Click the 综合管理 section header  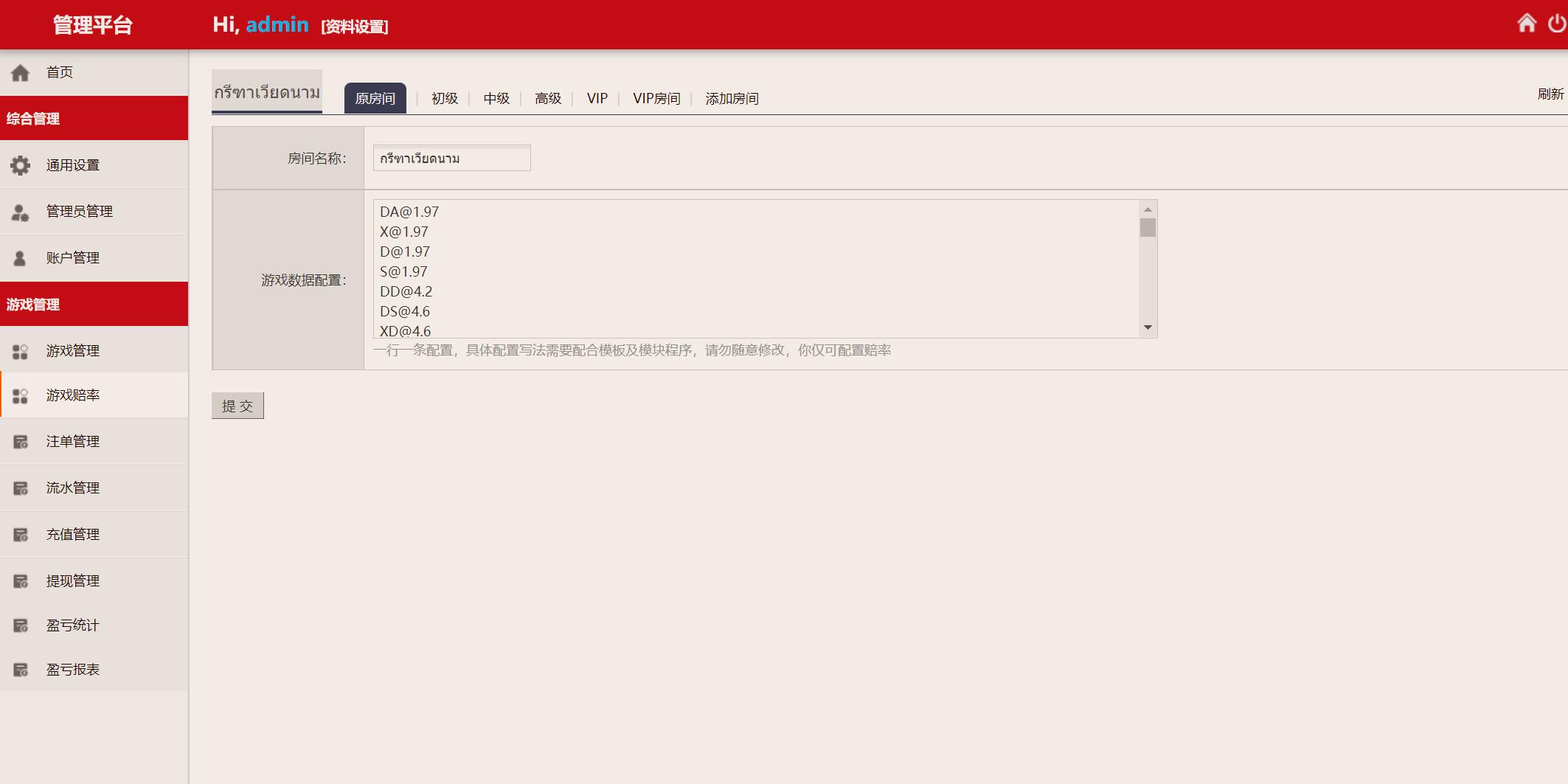coord(94,118)
